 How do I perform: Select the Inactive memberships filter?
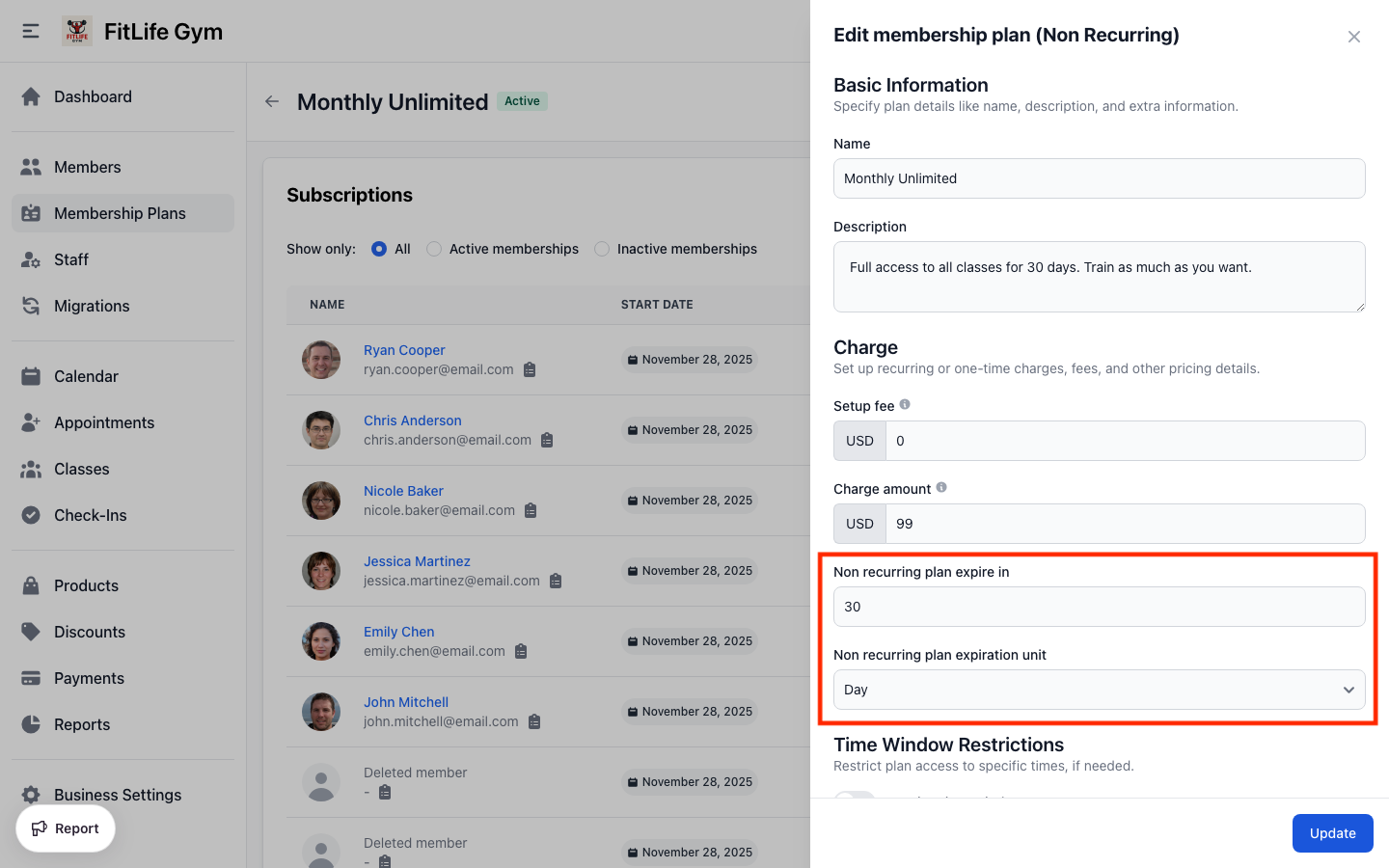tap(602, 249)
